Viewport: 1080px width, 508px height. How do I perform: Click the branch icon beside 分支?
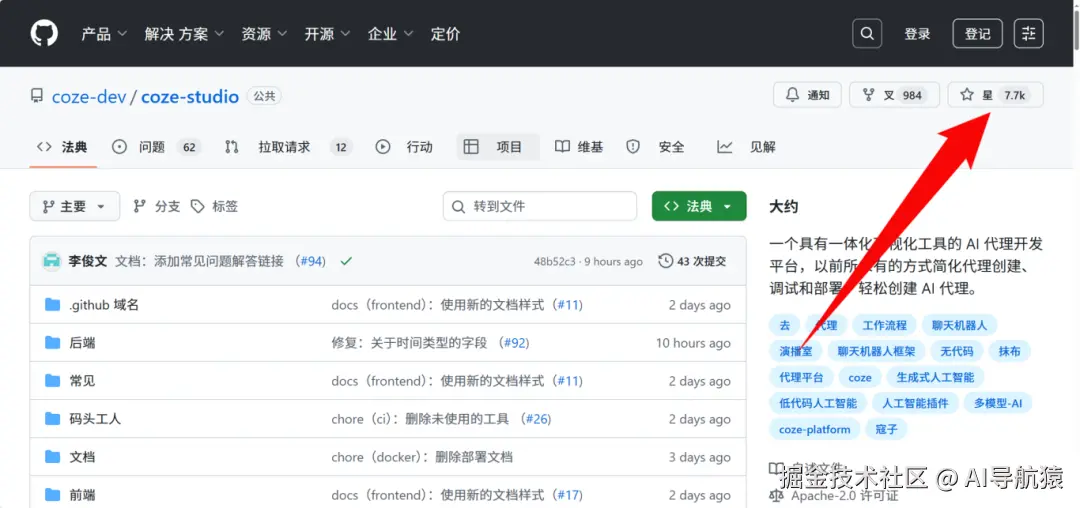tap(140, 206)
